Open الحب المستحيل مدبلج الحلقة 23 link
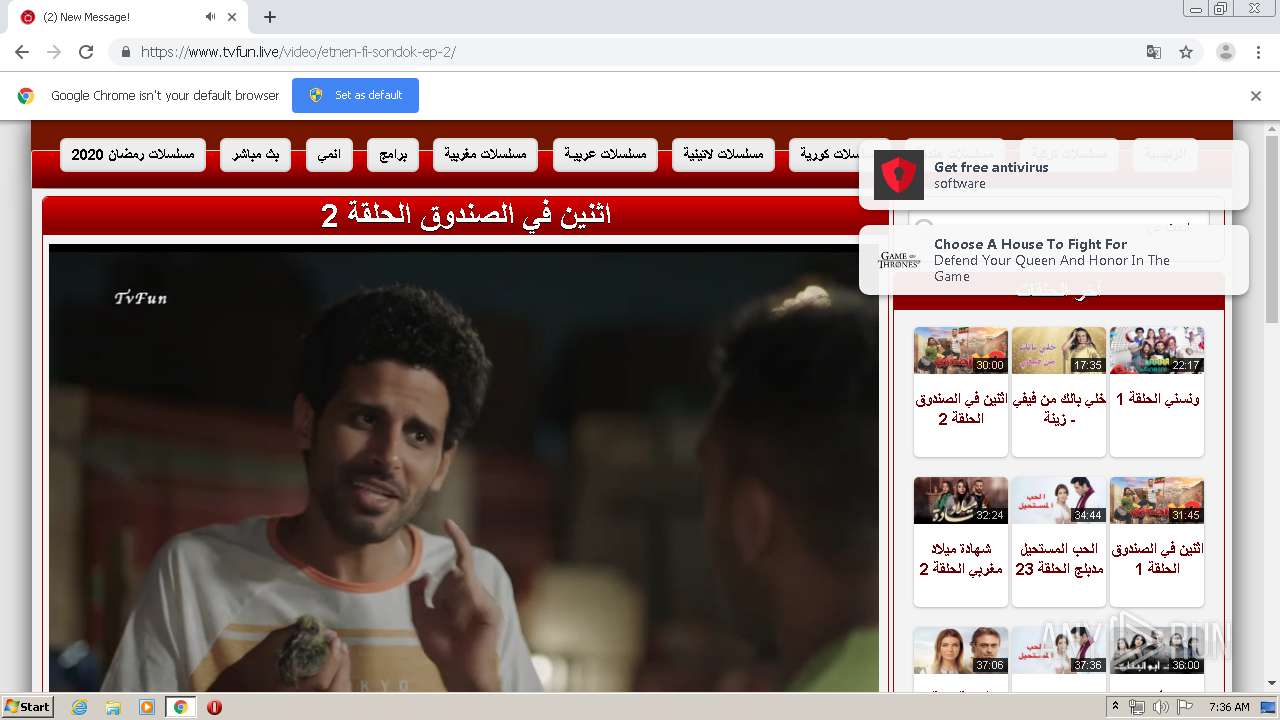The width and height of the screenshot is (1280, 720). pyautogui.click(x=1059, y=558)
